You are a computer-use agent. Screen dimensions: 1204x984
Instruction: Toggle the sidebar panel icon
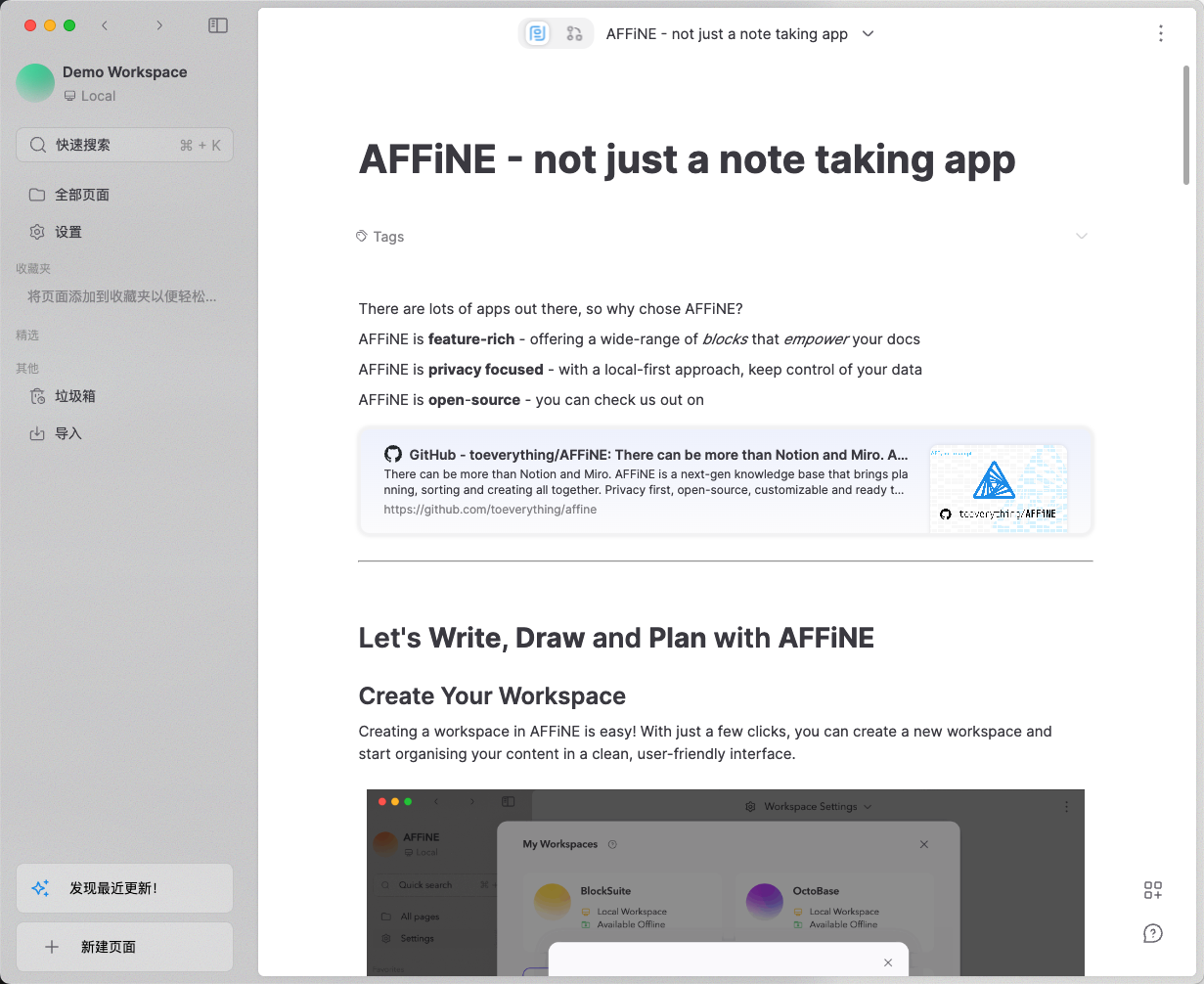tap(218, 25)
